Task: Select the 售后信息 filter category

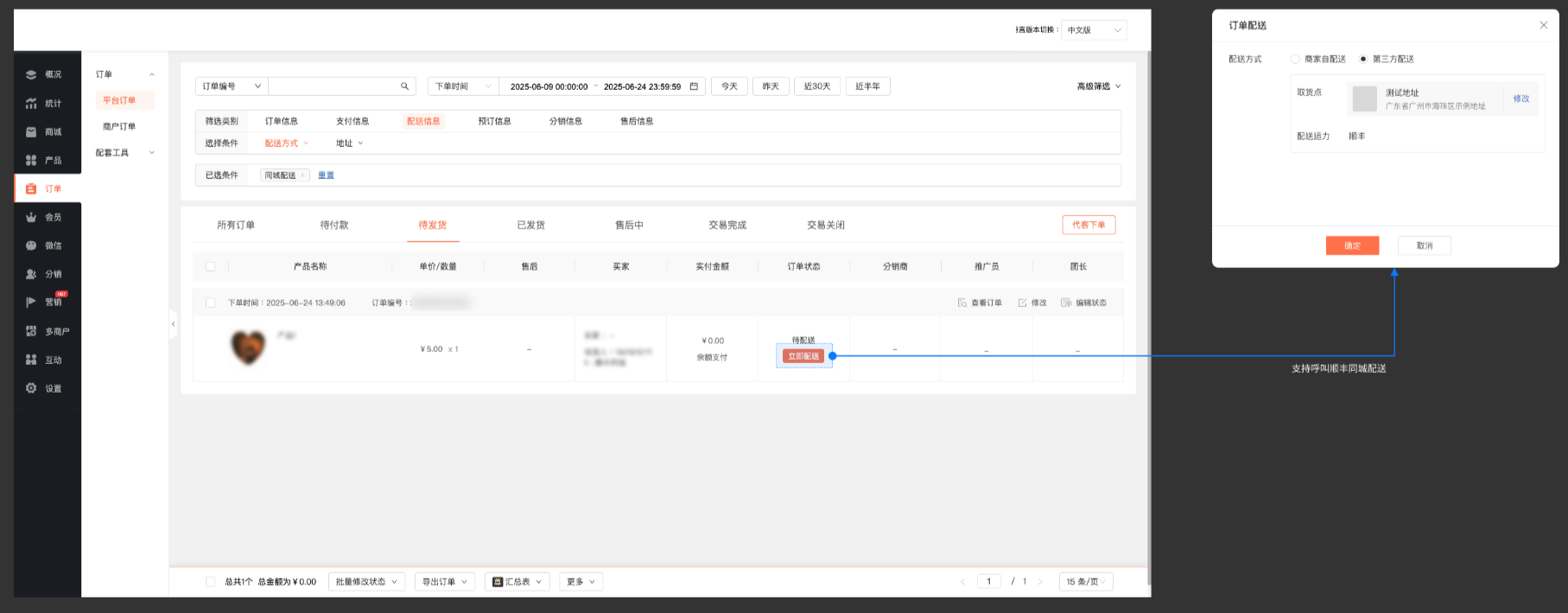Action: pos(637,121)
